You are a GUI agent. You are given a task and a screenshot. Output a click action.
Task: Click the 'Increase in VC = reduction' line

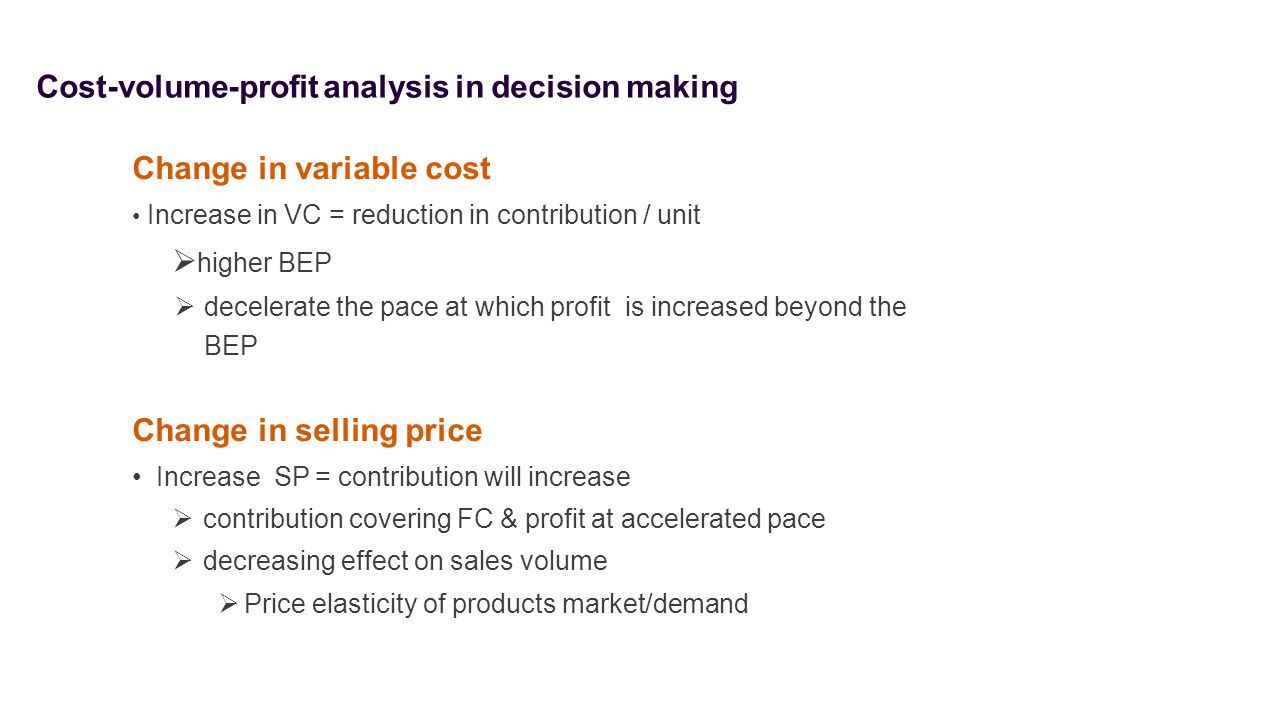(x=423, y=215)
